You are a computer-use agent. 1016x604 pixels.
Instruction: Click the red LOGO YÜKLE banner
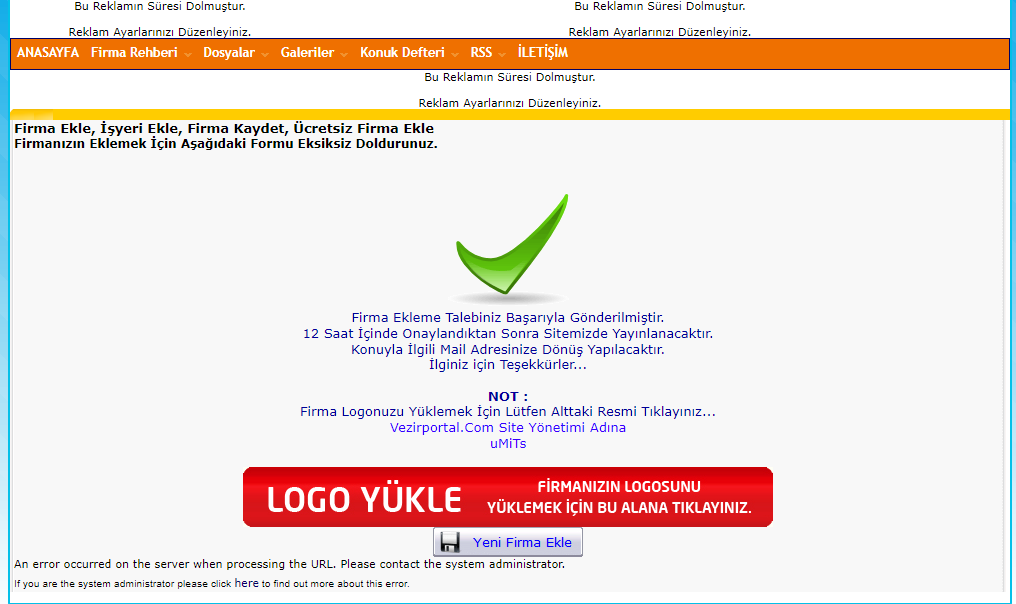point(508,497)
